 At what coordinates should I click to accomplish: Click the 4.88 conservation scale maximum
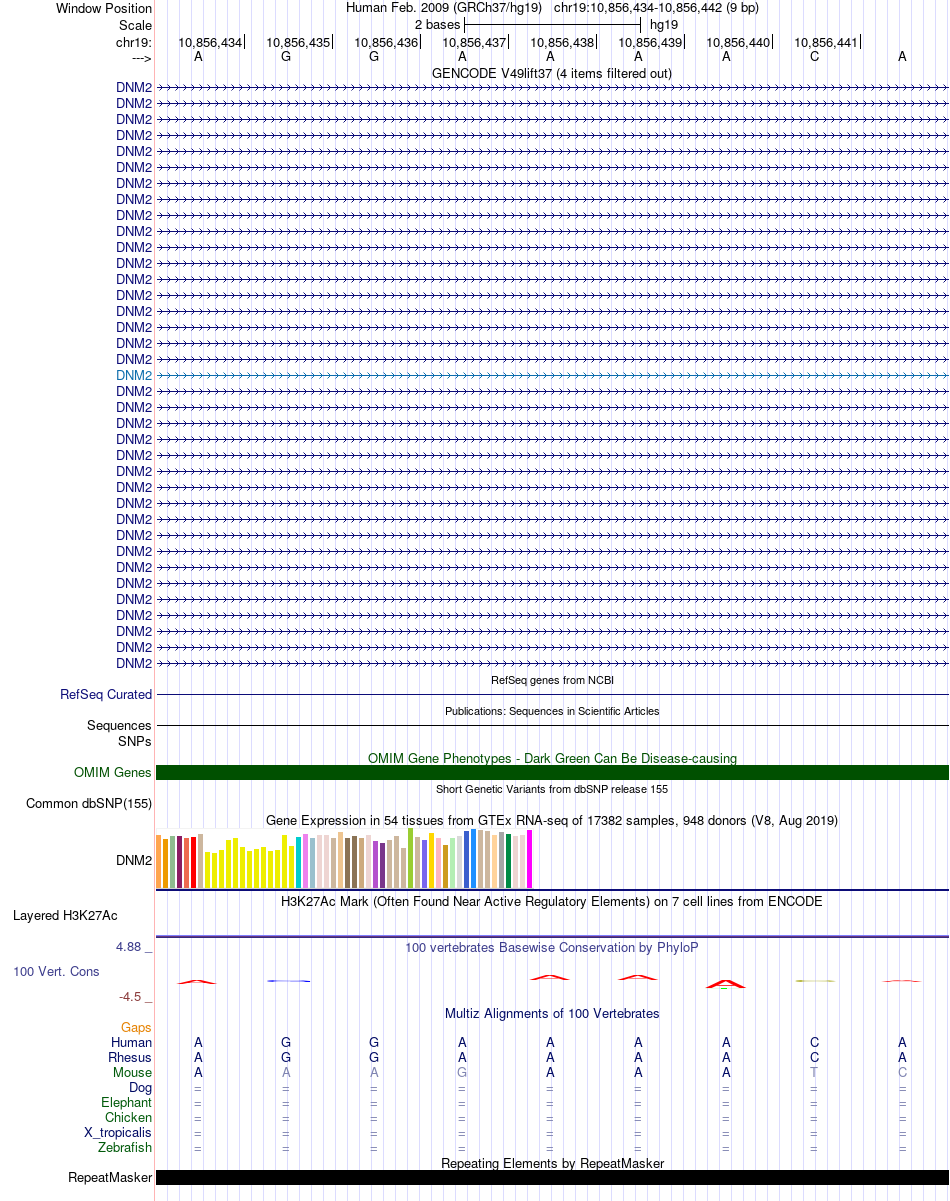(x=130, y=946)
